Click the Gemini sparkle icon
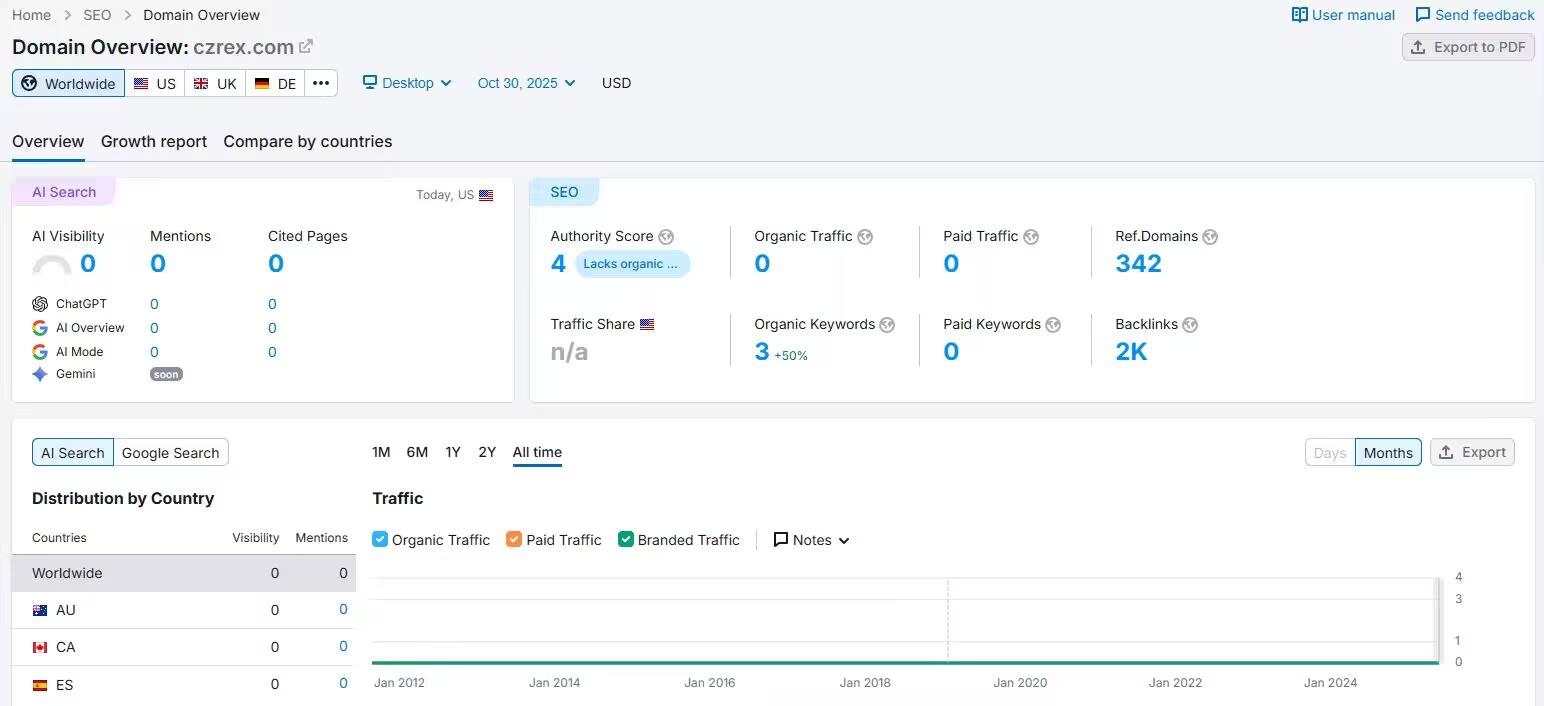 (x=40, y=374)
